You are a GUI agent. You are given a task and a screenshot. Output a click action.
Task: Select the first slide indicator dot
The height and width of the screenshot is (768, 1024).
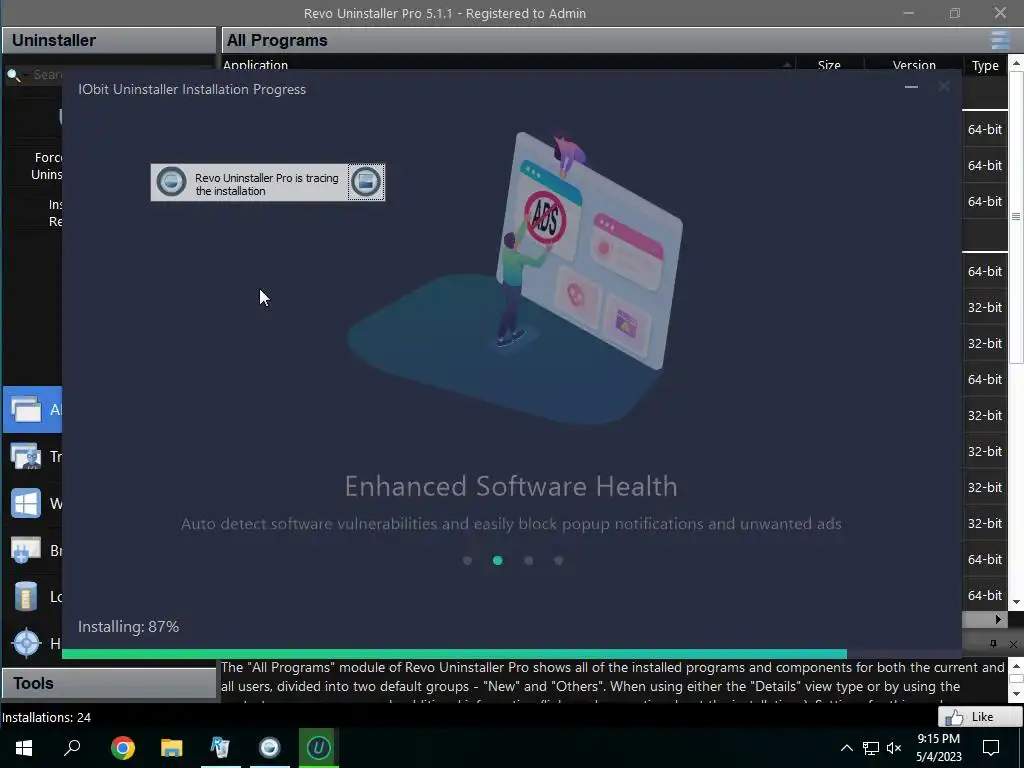pos(467,560)
